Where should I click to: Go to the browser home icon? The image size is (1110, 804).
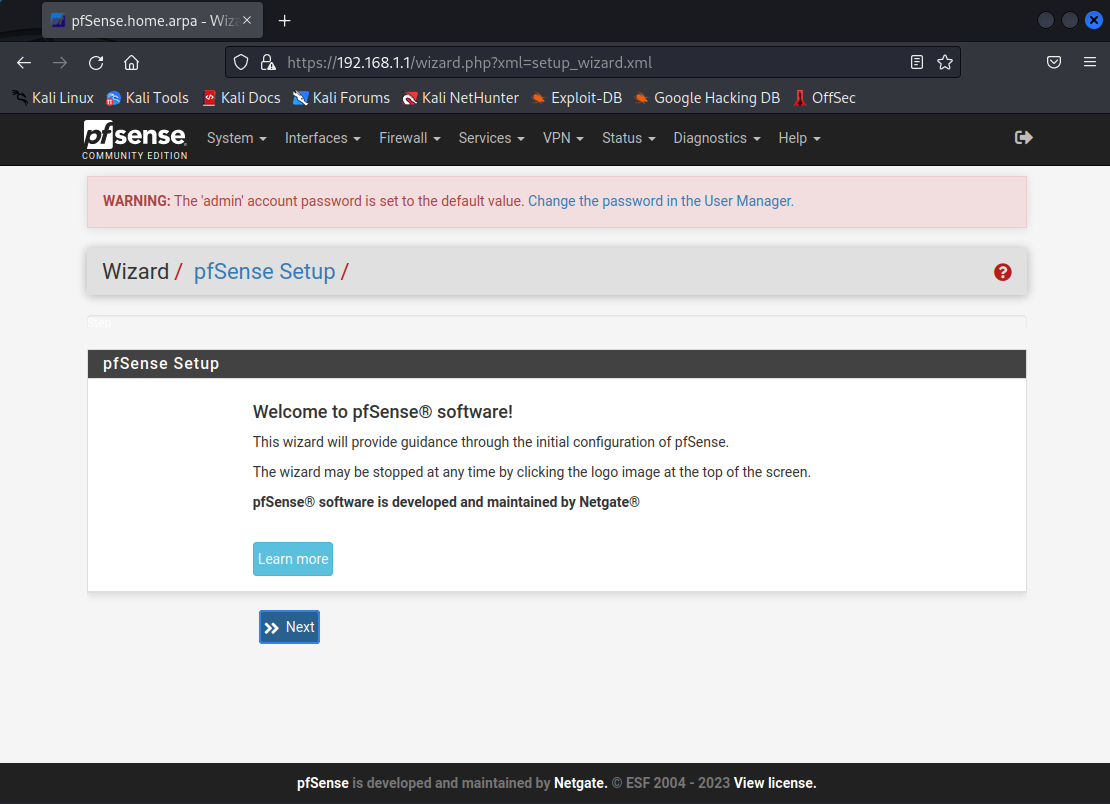point(131,62)
